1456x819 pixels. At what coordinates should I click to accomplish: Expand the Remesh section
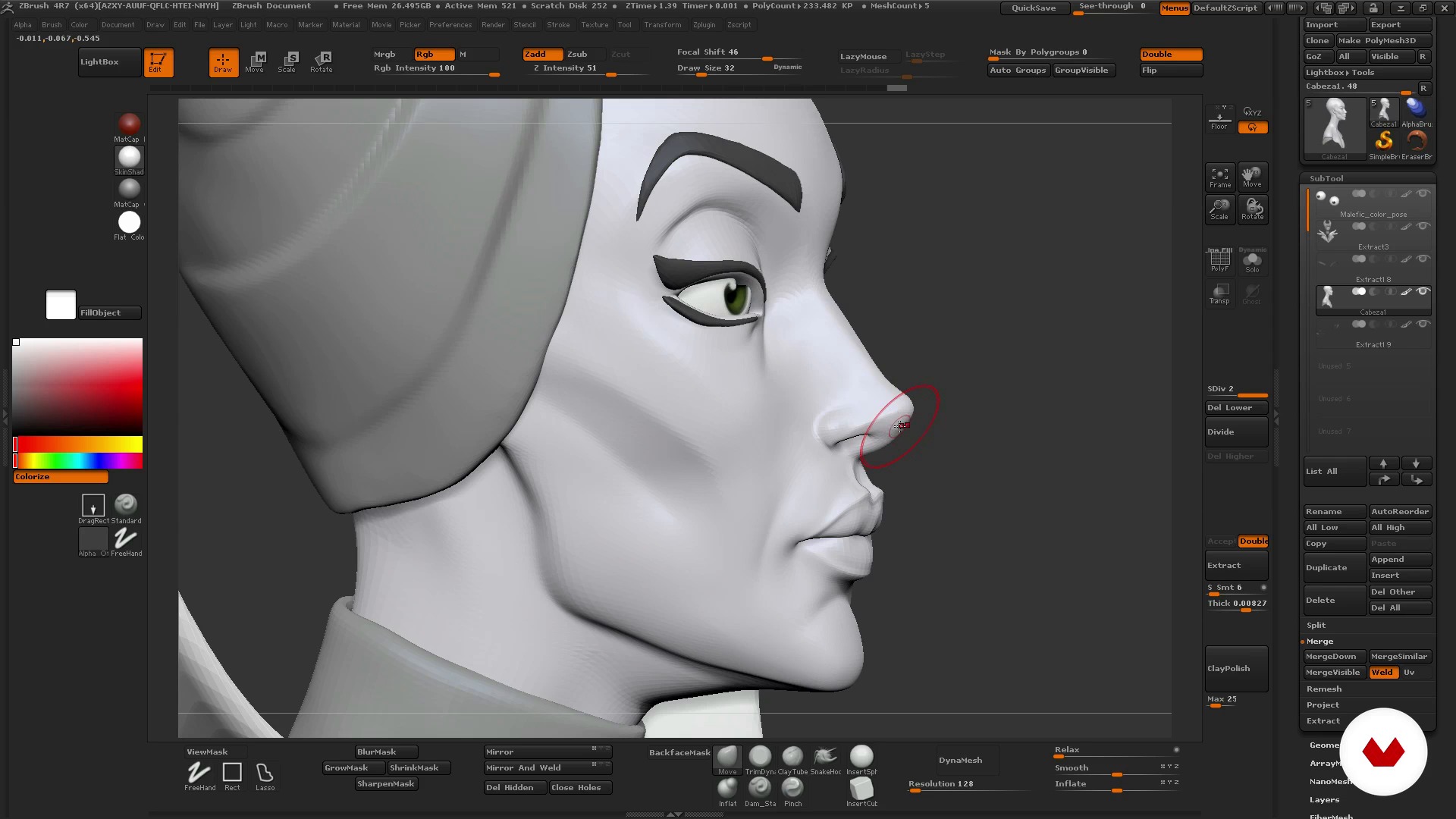coord(1324,689)
